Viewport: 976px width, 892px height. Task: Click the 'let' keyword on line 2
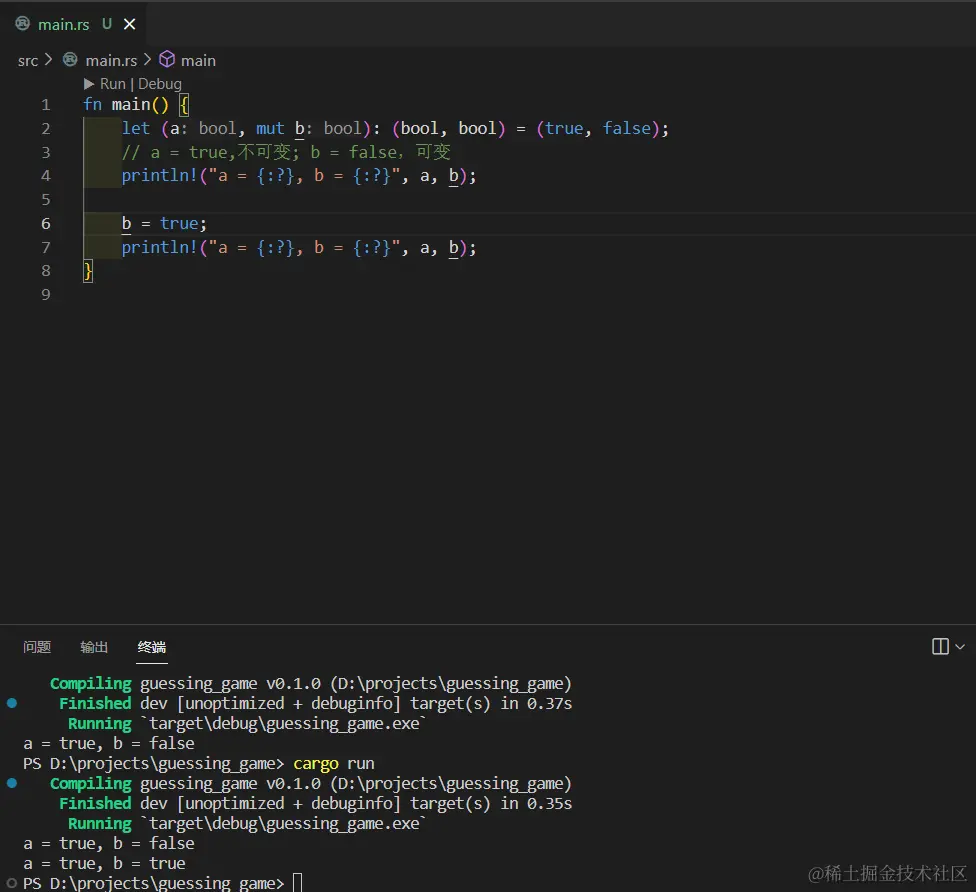(x=136, y=128)
